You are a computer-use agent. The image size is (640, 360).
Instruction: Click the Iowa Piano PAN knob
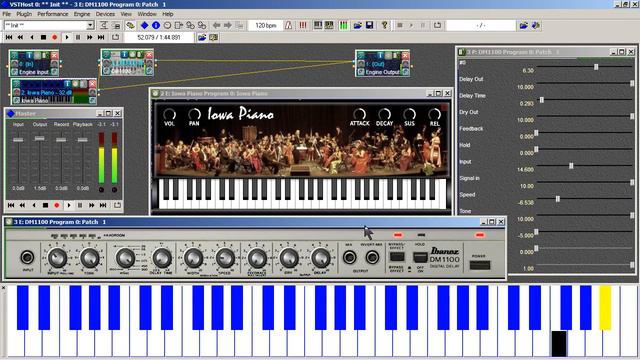pos(194,115)
